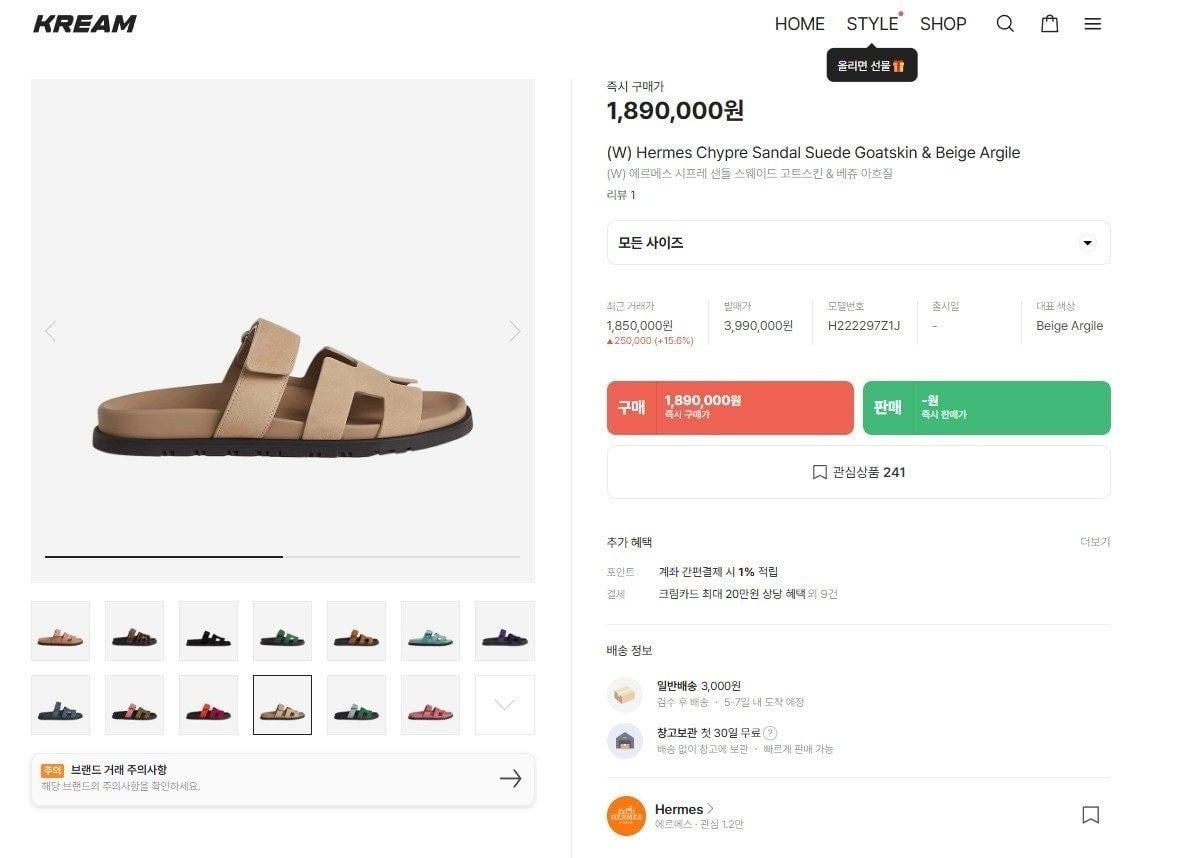The width and height of the screenshot is (1184, 858).
Task: Navigate to the SHOP menu
Action: pyautogui.click(x=943, y=24)
